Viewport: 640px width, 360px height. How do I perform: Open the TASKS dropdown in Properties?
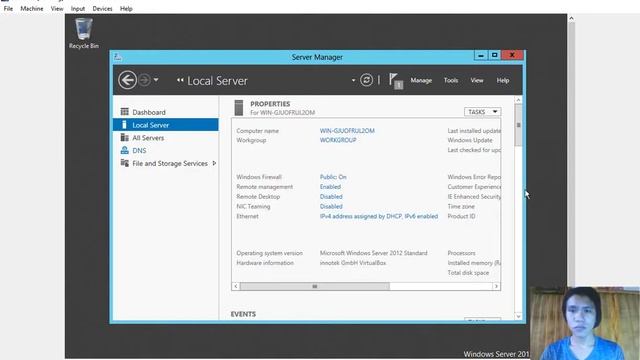click(482, 112)
